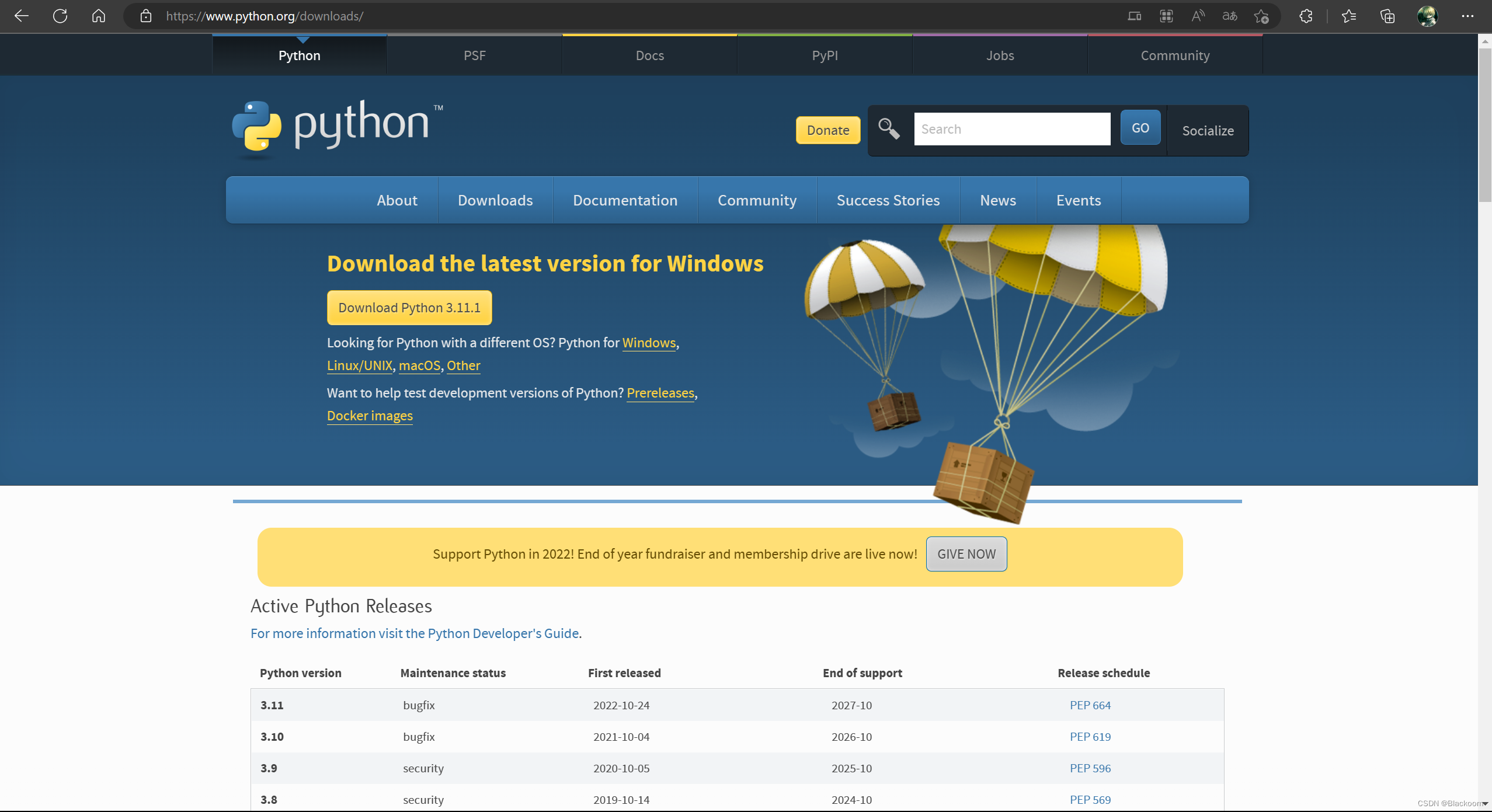This screenshot has height=812, width=1492.
Task: Click the page vertical scrollbar thumb
Action: [x=1485, y=125]
